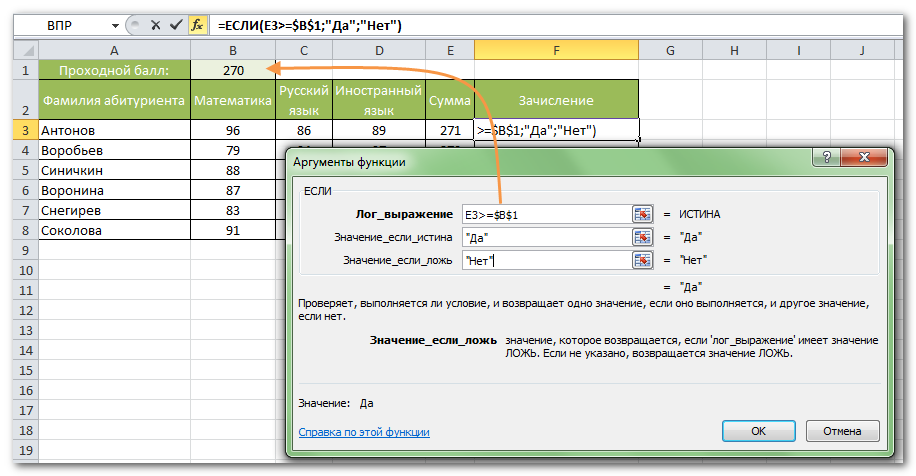916x476 pixels.
Task: Open the Name Box dropdown arrow
Action: (x=115, y=26)
